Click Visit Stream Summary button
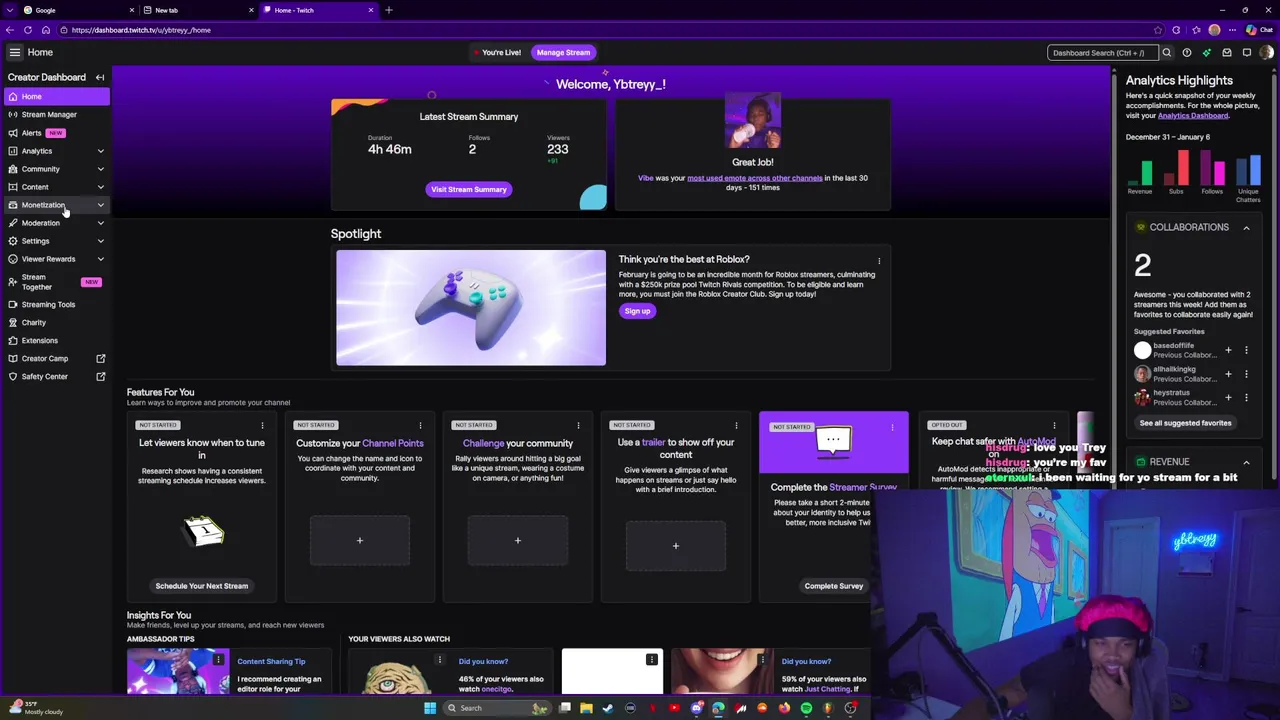This screenshot has width=1280, height=720. coord(469,189)
